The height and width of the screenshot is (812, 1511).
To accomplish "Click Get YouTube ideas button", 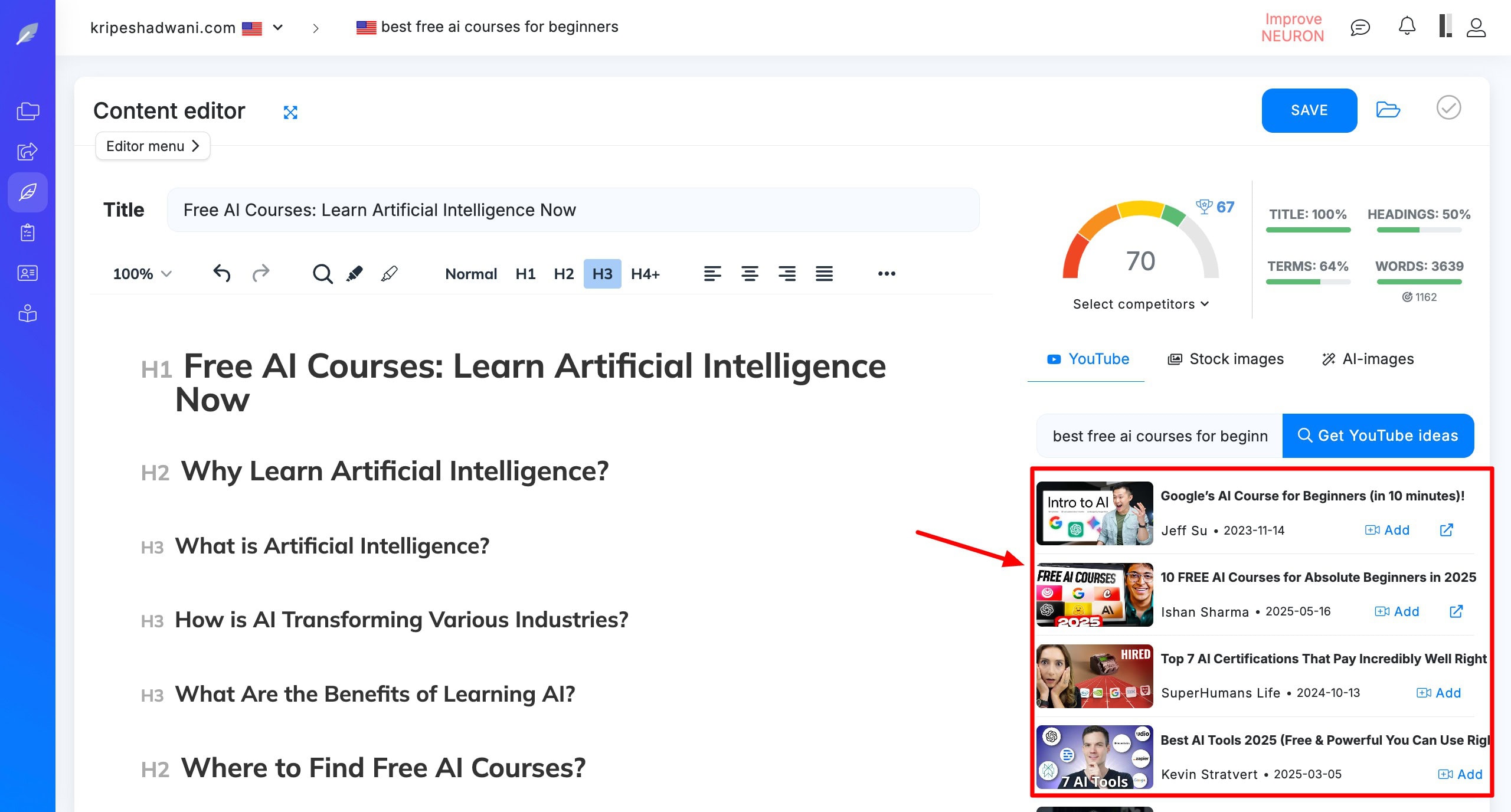I will [1378, 436].
